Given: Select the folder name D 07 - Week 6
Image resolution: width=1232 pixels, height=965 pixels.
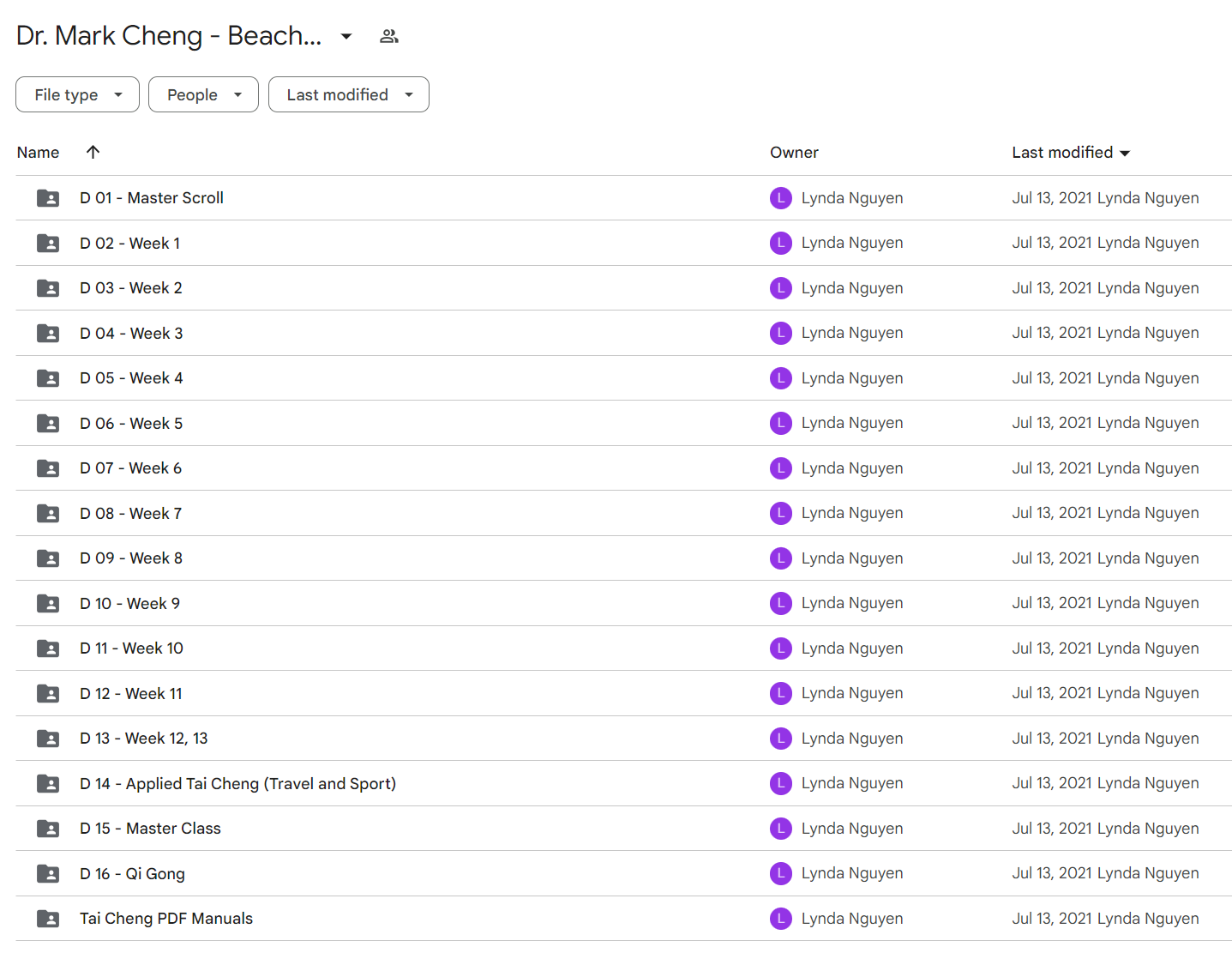Looking at the screenshot, I should (x=131, y=468).
